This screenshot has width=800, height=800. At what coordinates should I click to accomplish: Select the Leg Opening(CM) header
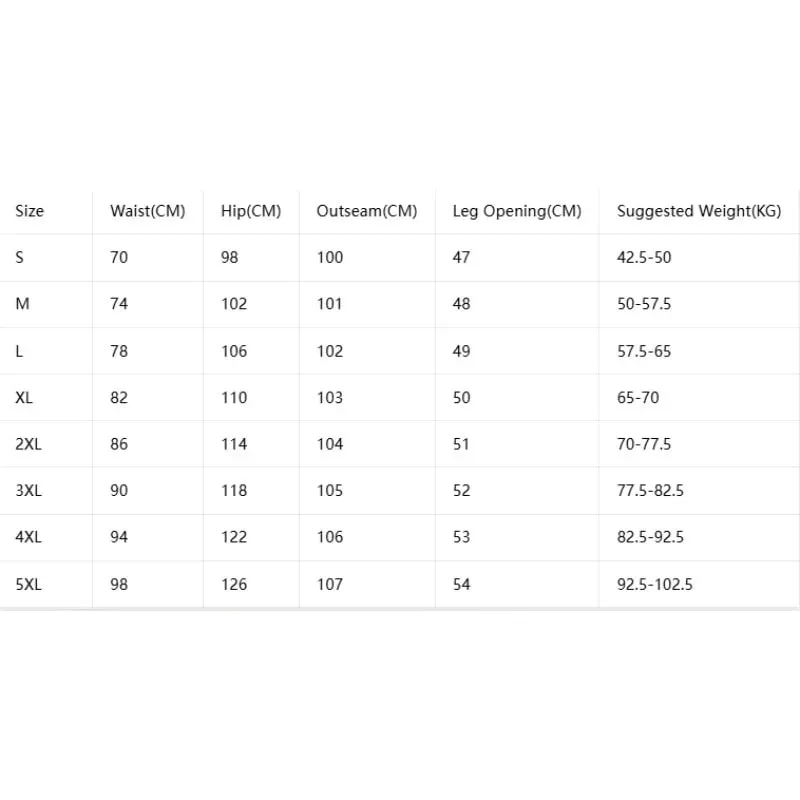pyautogui.click(x=517, y=211)
